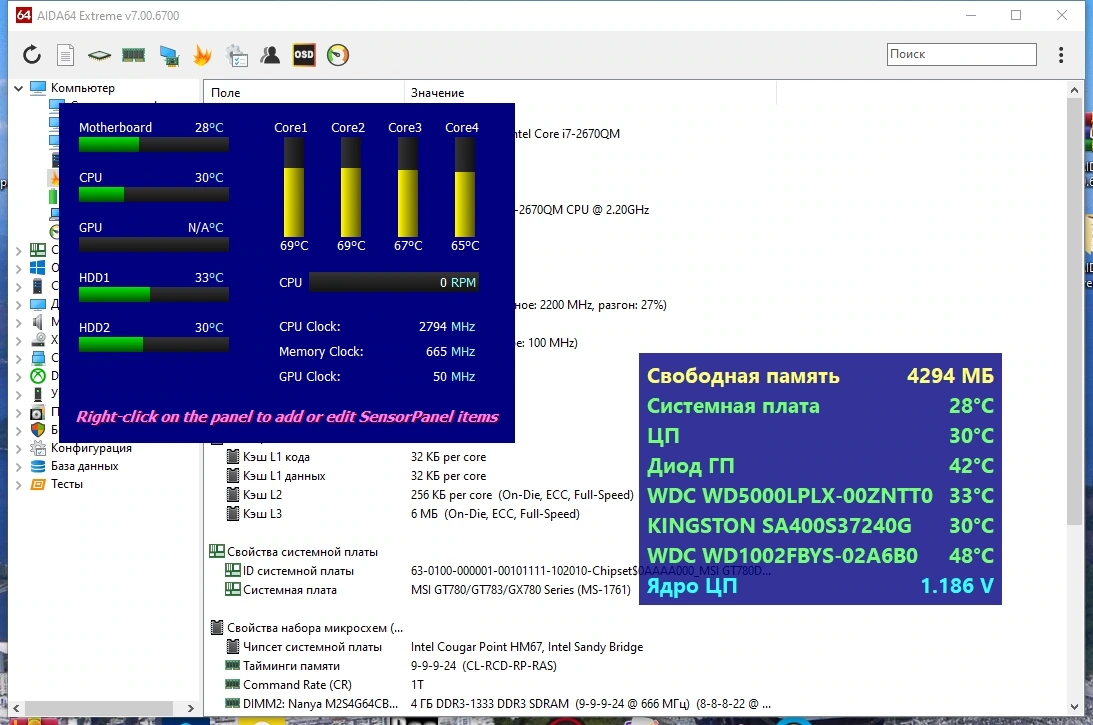Image resolution: width=1093 pixels, height=725 pixels.
Task: Click the vertical scrollbar down arrow
Action: tap(1074, 706)
